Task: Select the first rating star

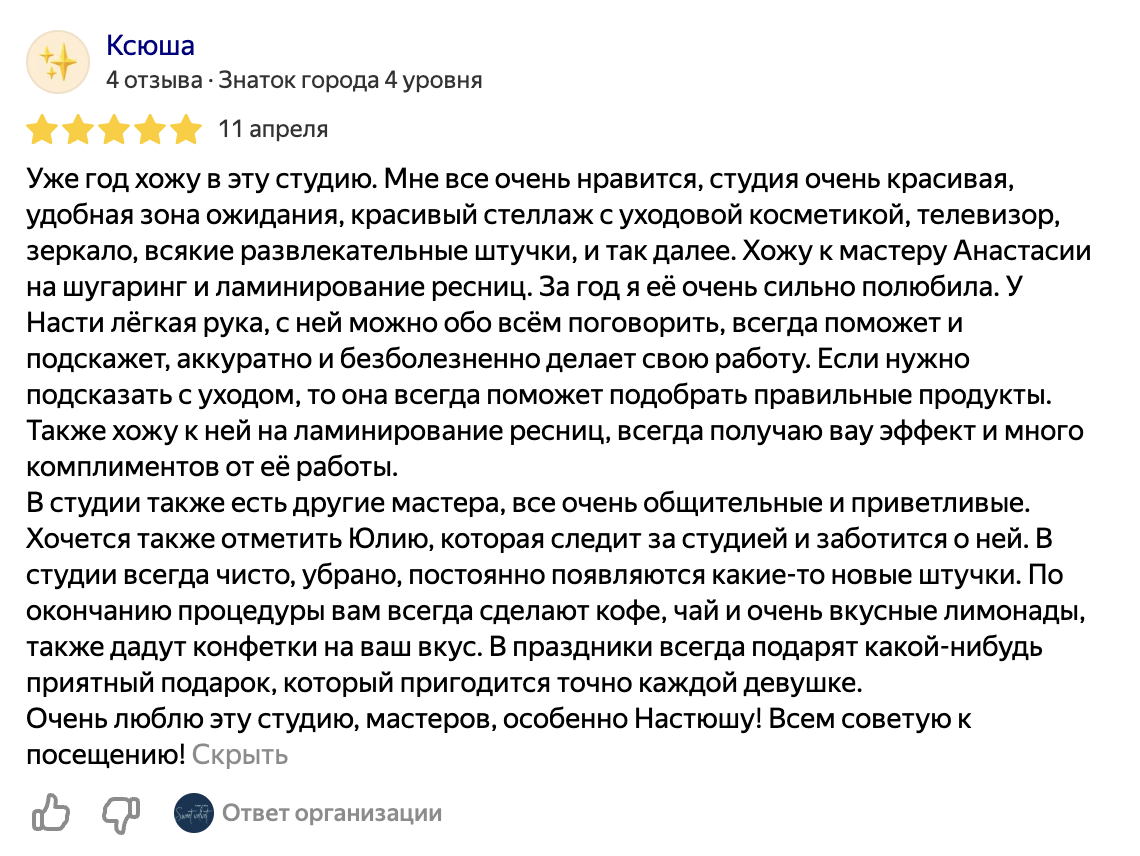Action: [x=42, y=129]
